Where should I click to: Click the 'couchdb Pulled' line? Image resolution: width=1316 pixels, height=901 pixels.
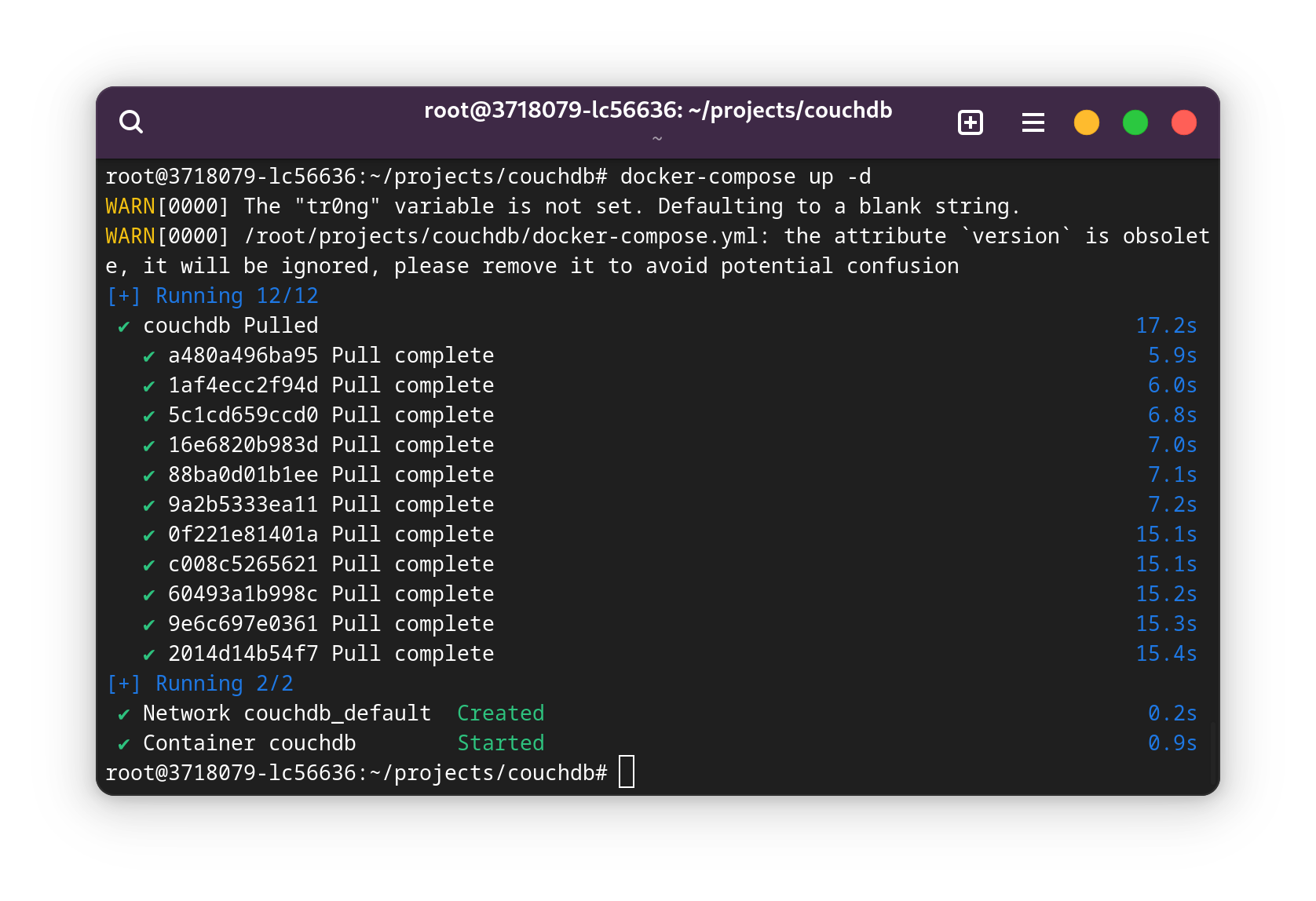pyautogui.click(x=218, y=326)
